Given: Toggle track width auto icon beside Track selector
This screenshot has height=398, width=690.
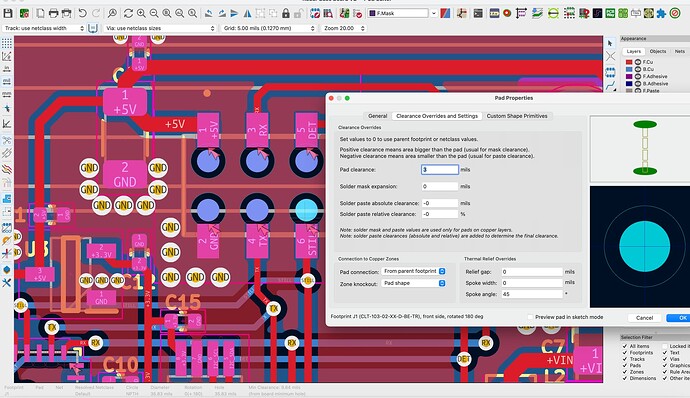Looking at the screenshot, I should 92,28.
